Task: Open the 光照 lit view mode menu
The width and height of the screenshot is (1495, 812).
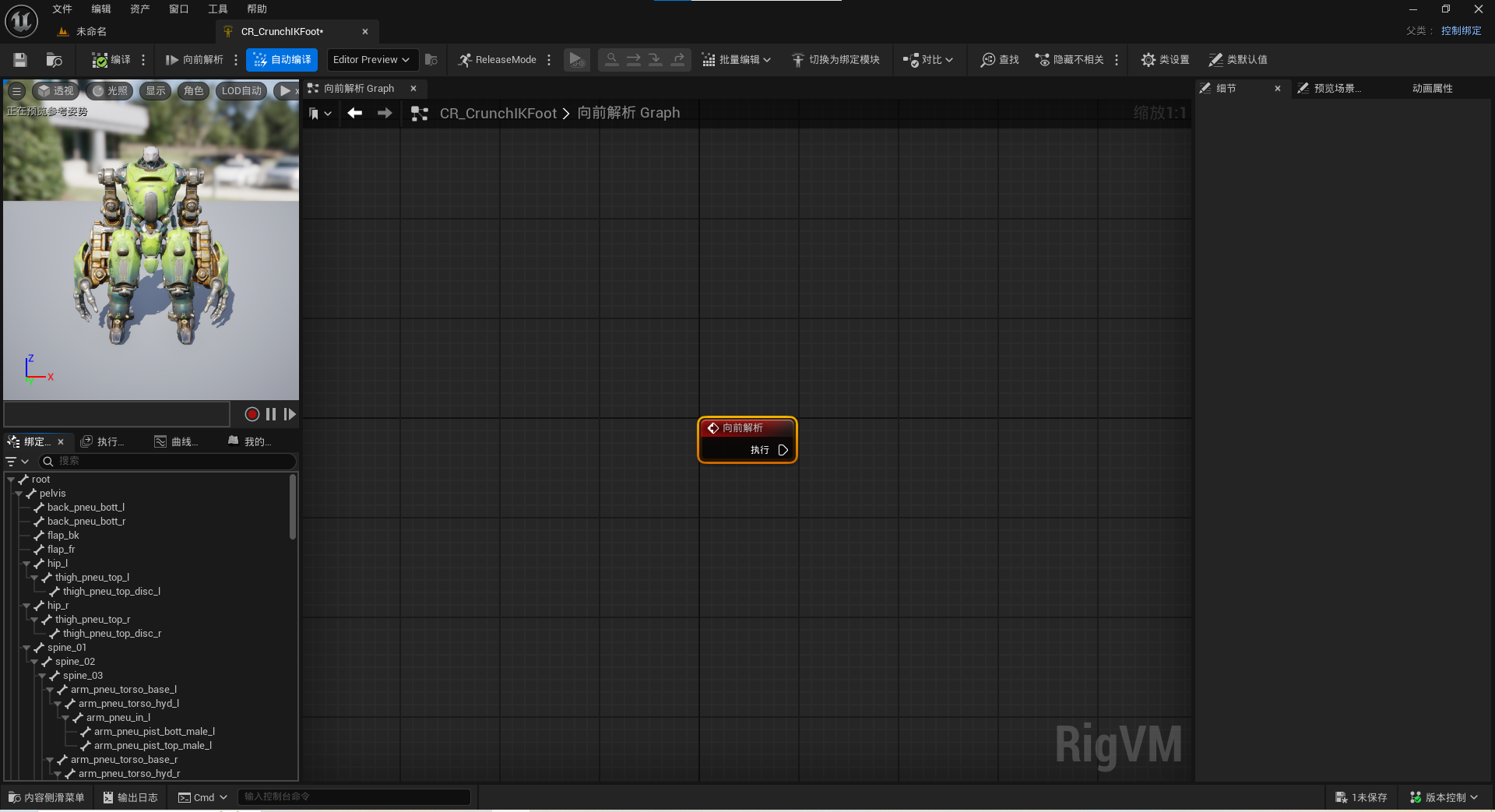Action: pos(110,91)
